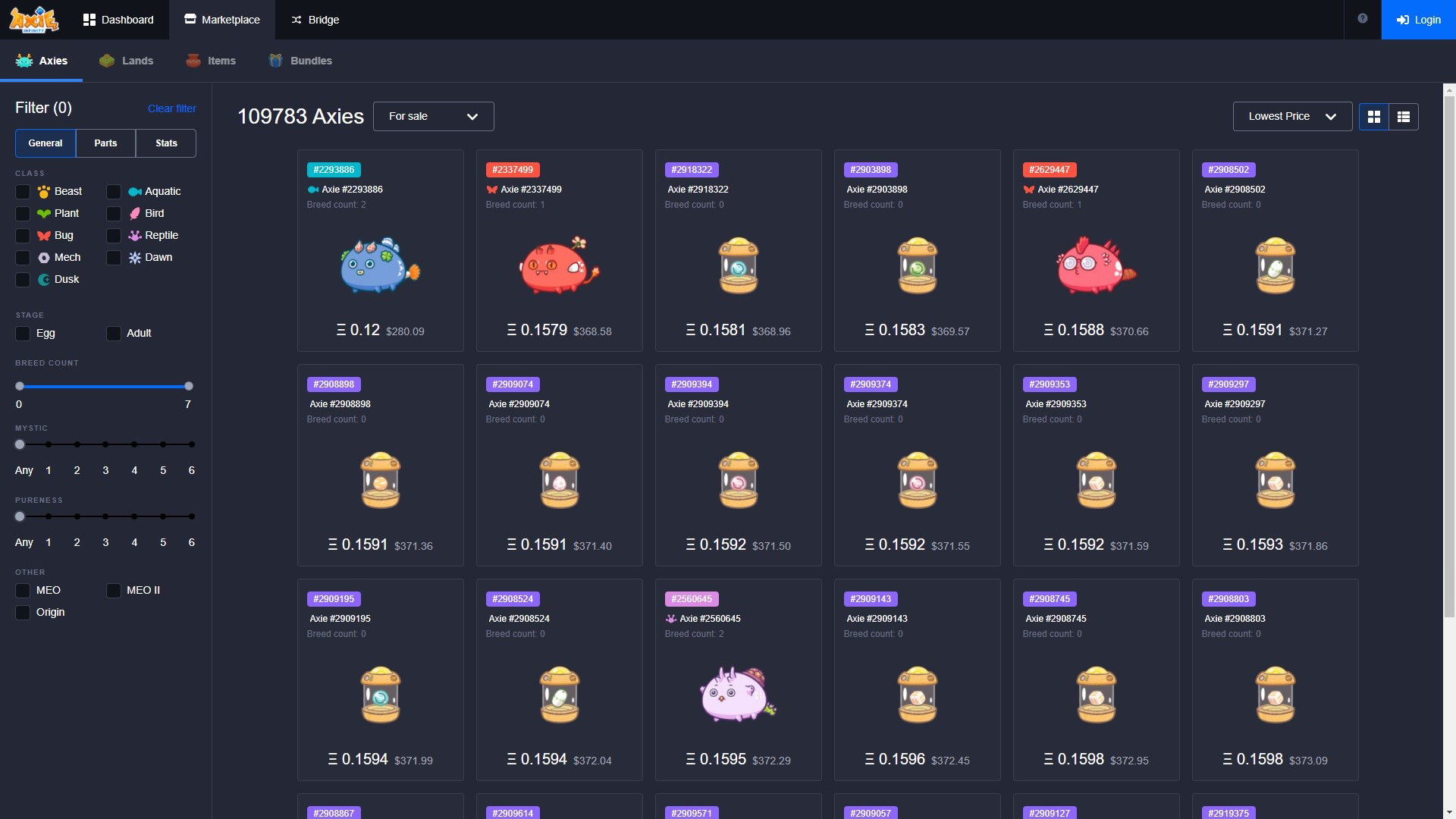
Task: Check the Plant class filter
Action: (23, 213)
